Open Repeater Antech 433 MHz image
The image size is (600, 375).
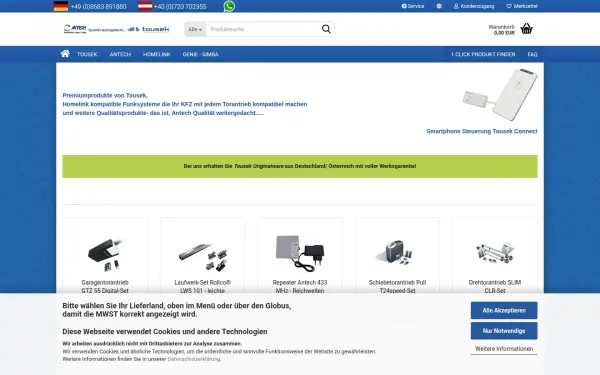[x=300, y=253]
